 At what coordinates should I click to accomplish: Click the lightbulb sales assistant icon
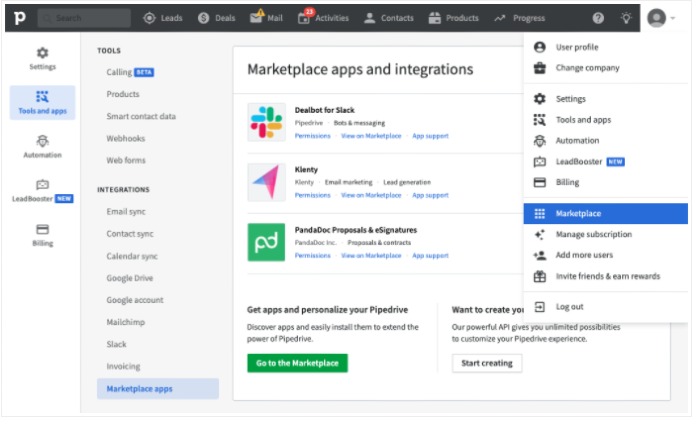click(x=626, y=18)
